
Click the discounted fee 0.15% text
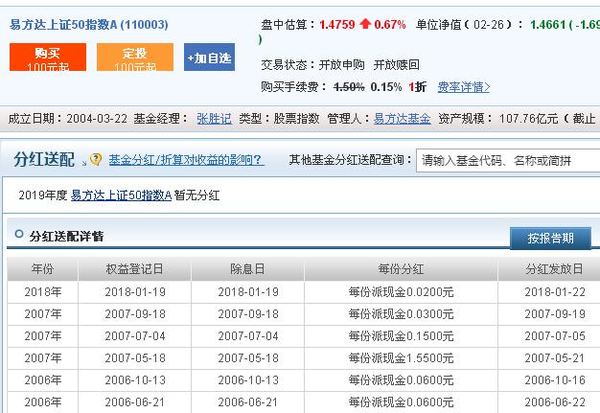click(x=386, y=87)
